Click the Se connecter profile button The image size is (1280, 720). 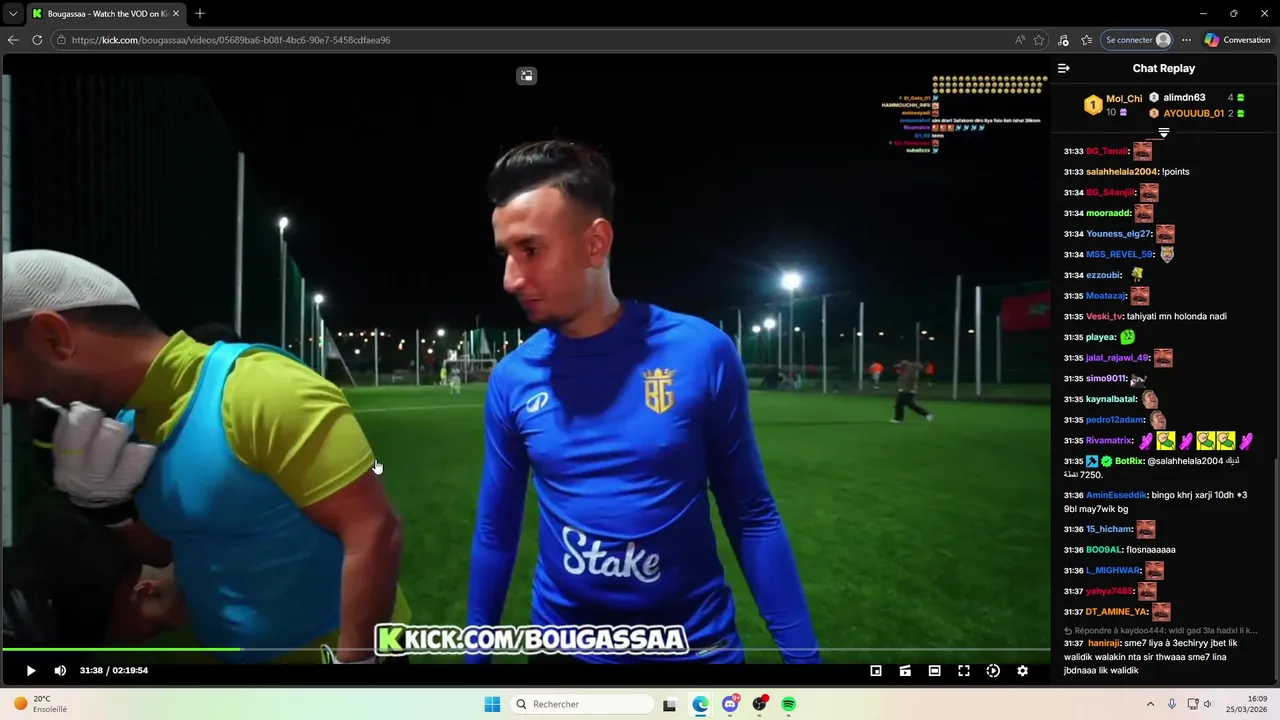point(1138,40)
